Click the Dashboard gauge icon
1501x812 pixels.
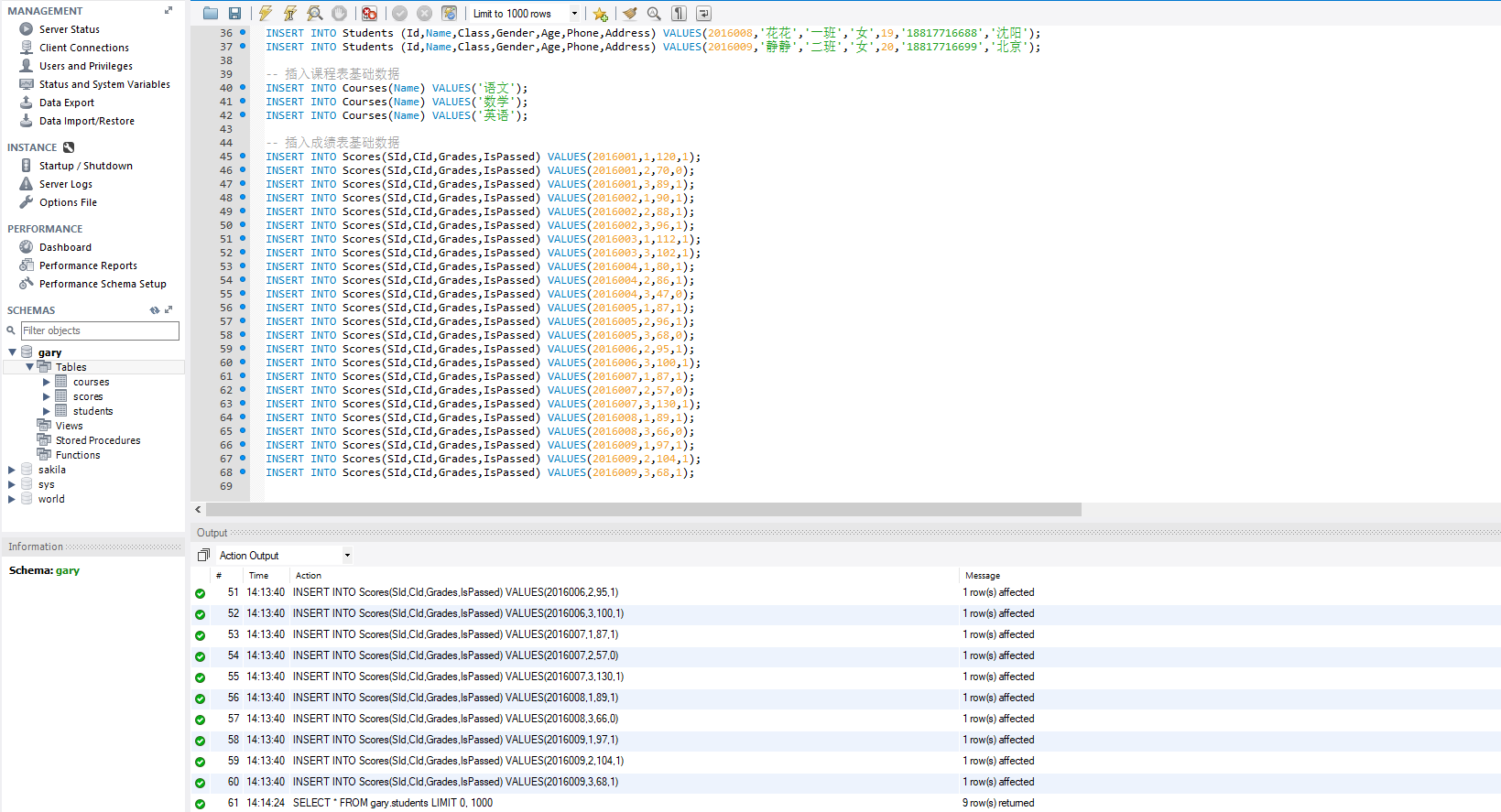pos(26,247)
